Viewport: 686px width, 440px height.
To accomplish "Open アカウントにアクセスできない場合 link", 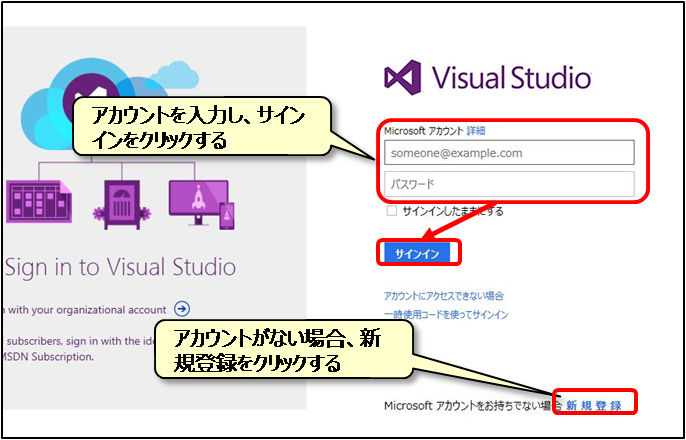I will click(444, 296).
